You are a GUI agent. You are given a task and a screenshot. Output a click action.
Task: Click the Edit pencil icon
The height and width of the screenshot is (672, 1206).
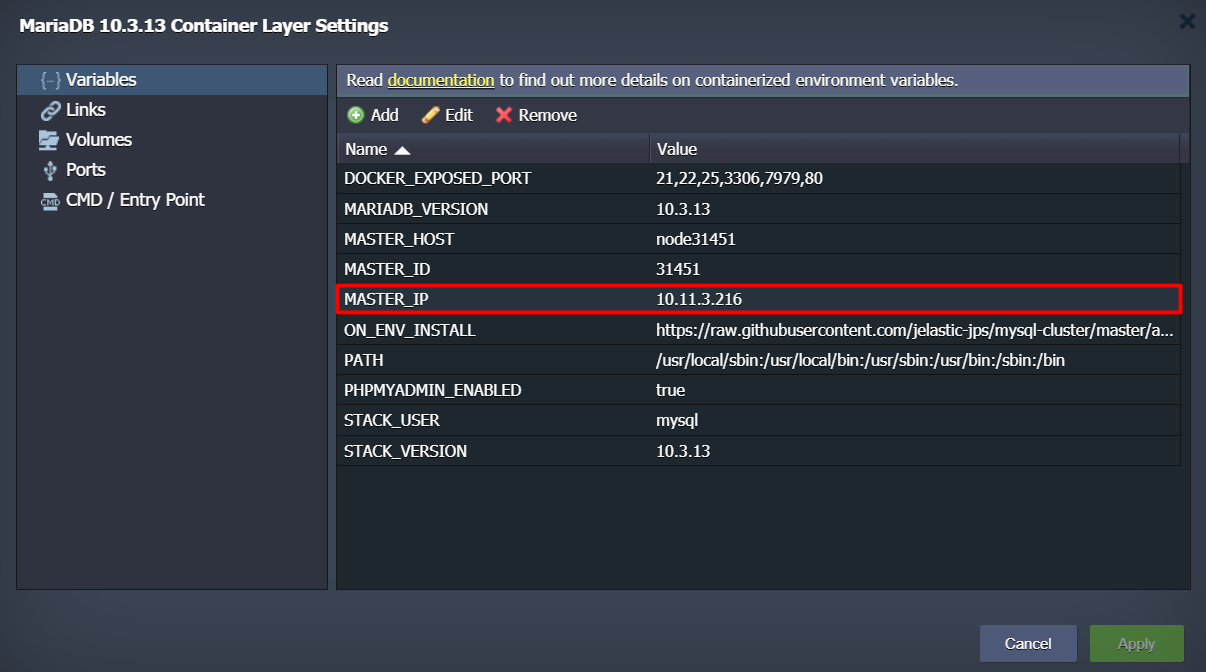coord(430,115)
